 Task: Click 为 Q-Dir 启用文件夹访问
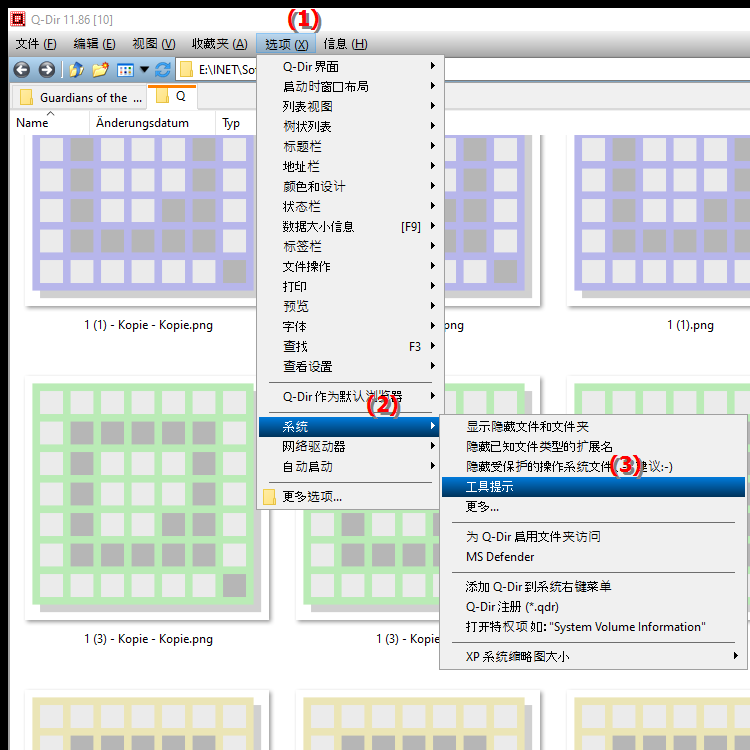[593, 537]
